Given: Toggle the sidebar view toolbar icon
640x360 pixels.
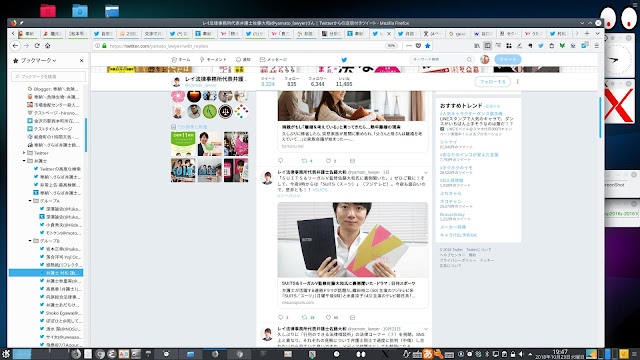Looking at the screenshot, I should coord(487,46).
